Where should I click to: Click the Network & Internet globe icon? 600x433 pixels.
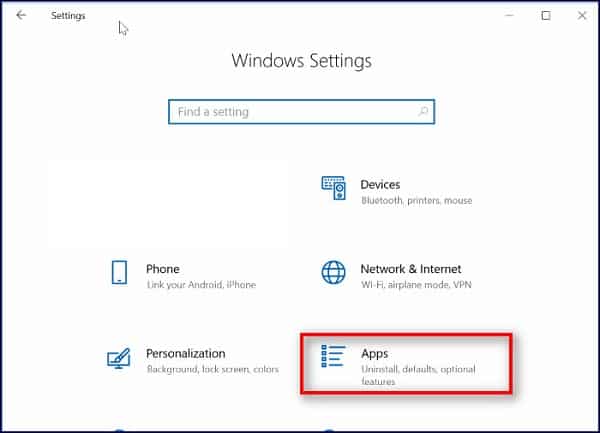pos(333,273)
